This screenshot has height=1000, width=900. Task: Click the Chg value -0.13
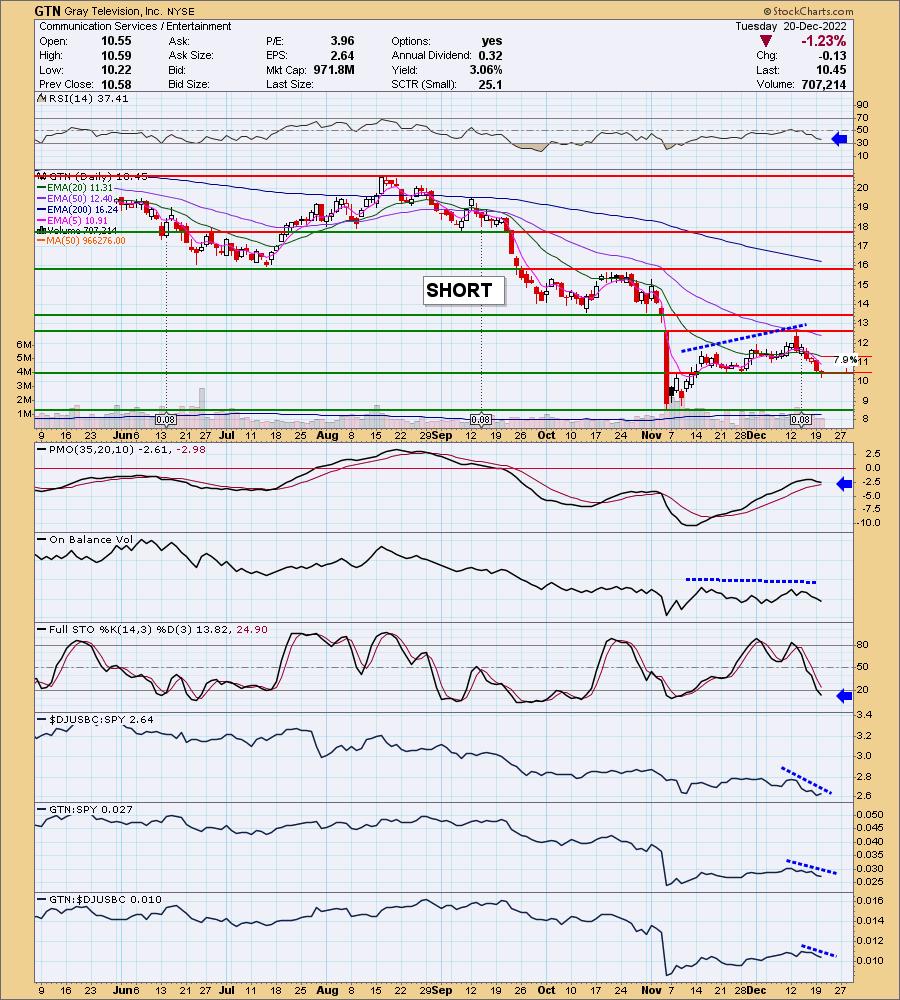coord(832,55)
